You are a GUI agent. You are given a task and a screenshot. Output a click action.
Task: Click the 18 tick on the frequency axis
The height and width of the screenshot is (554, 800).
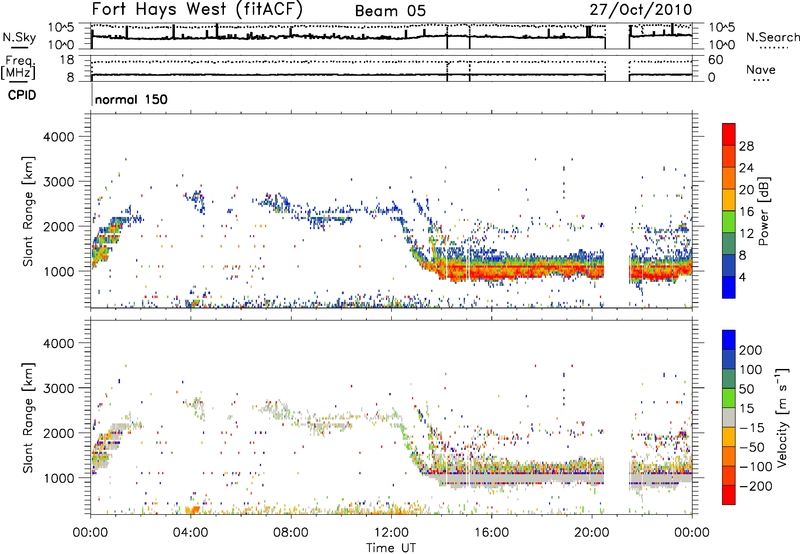(x=67, y=60)
